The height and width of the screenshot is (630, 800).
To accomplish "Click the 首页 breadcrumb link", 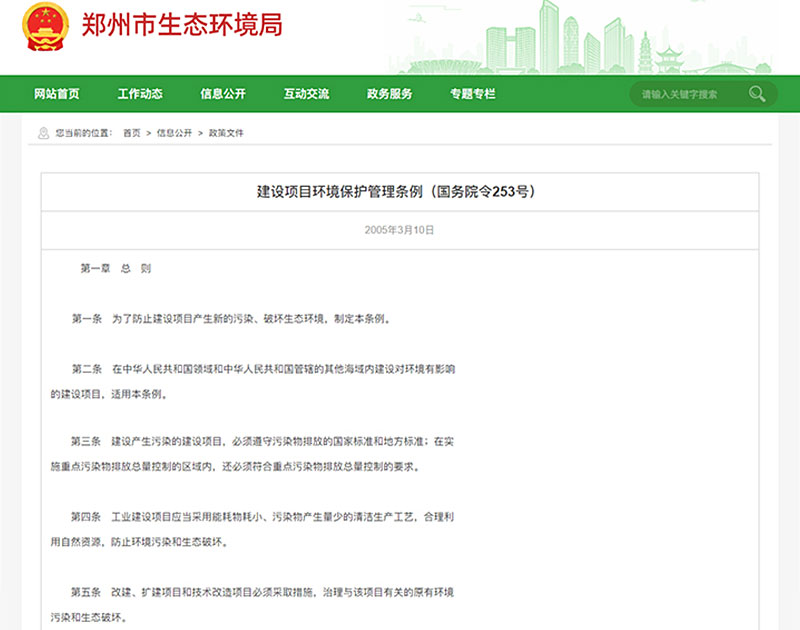I will coord(132,133).
